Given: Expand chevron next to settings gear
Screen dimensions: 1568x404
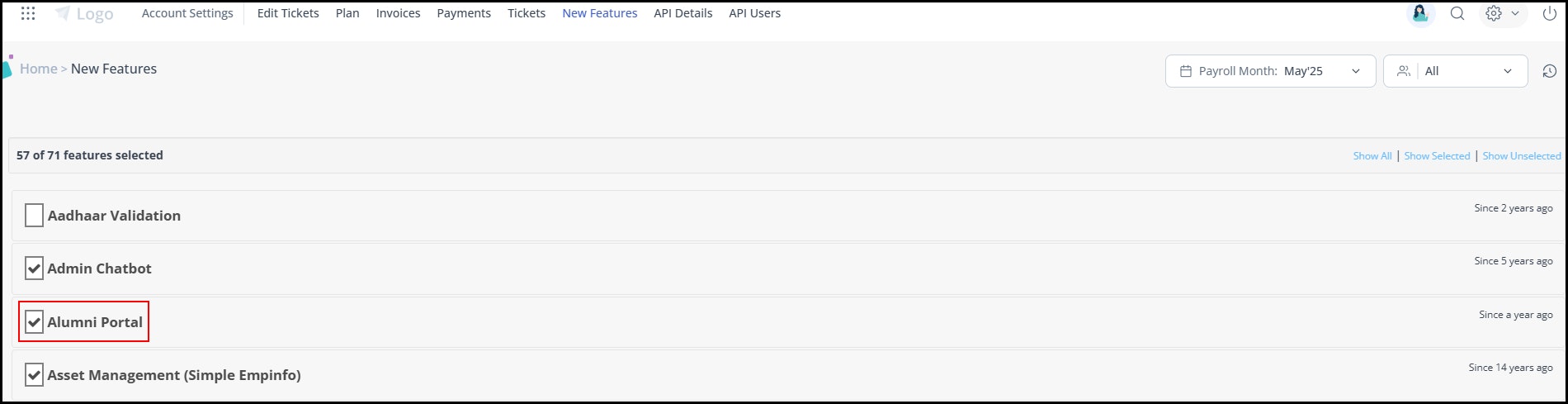Looking at the screenshot, I should [x=1515, y=13].
